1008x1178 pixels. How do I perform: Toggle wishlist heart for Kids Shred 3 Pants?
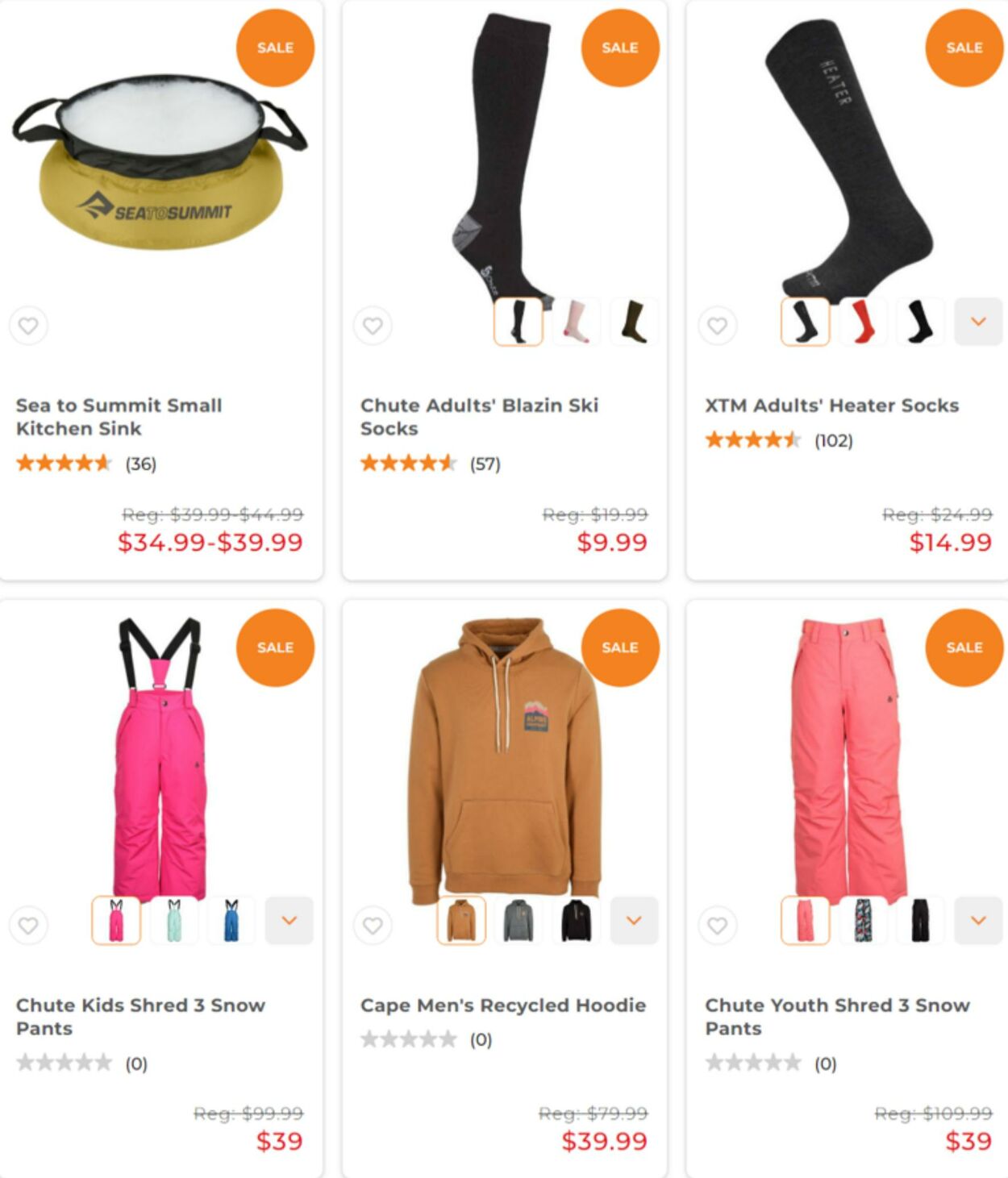point(28,925)
